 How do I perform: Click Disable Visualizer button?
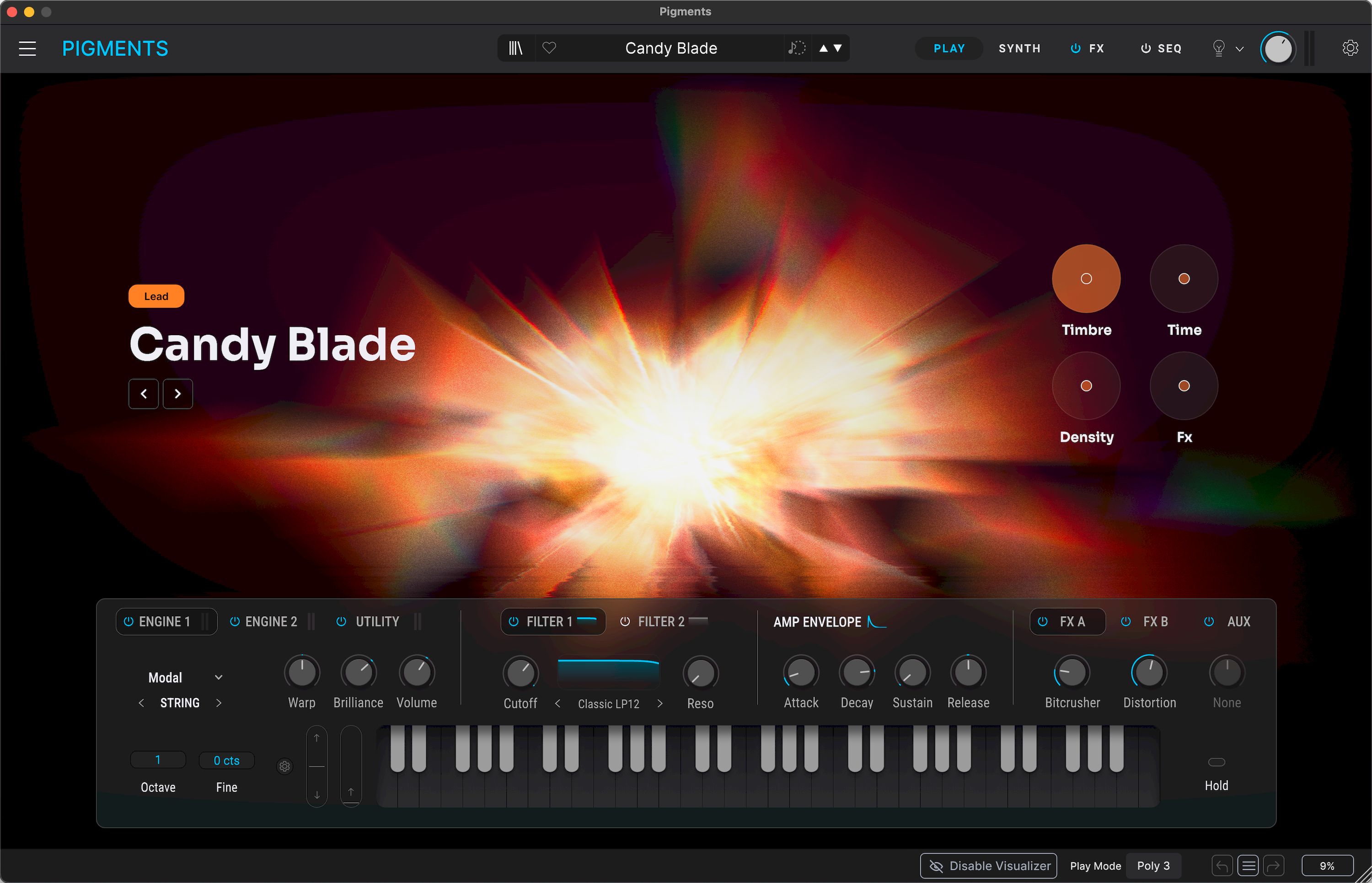(x=988, y=866)
